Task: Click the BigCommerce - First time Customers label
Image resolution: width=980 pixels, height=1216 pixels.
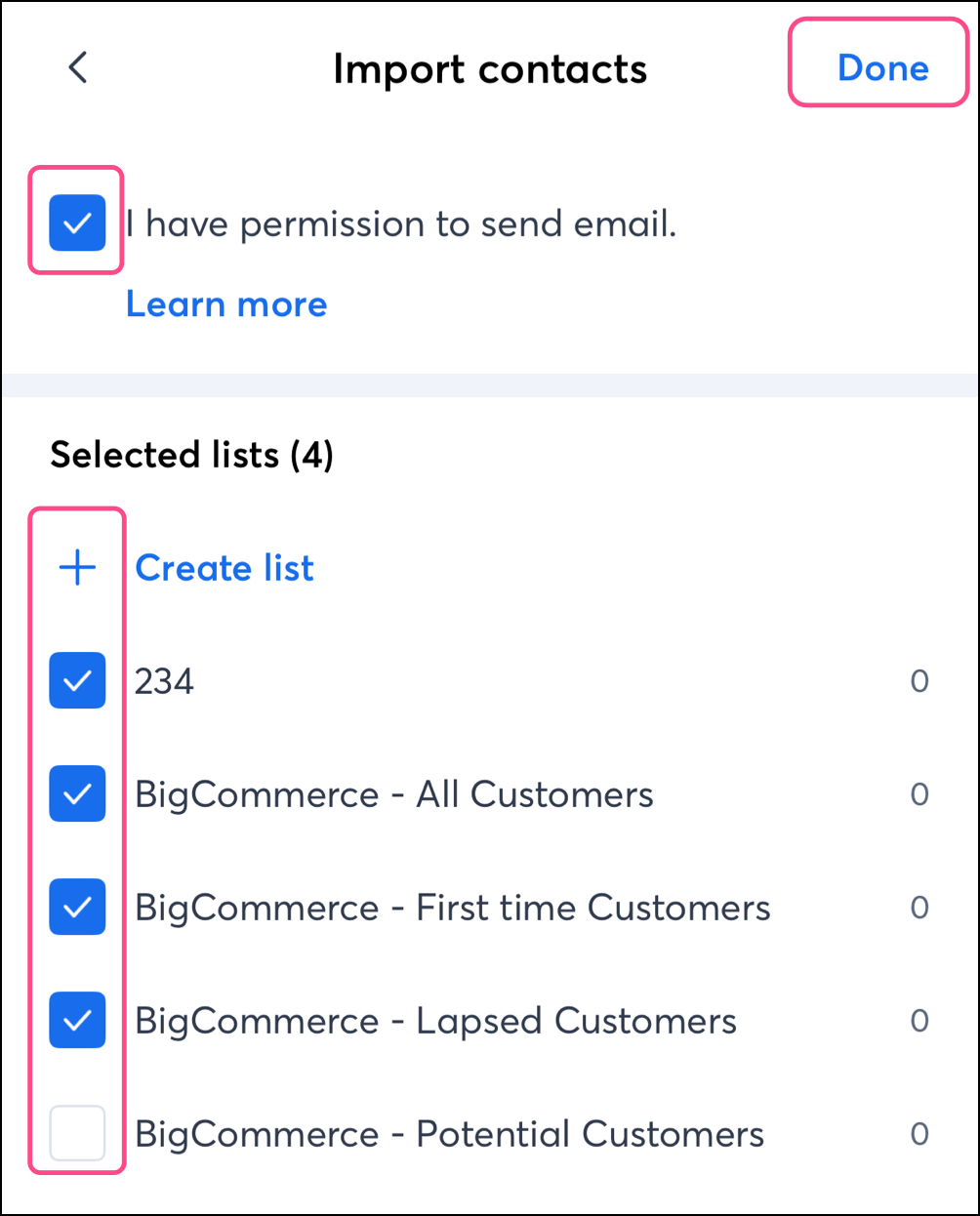Action: click(x=452, y=908)
